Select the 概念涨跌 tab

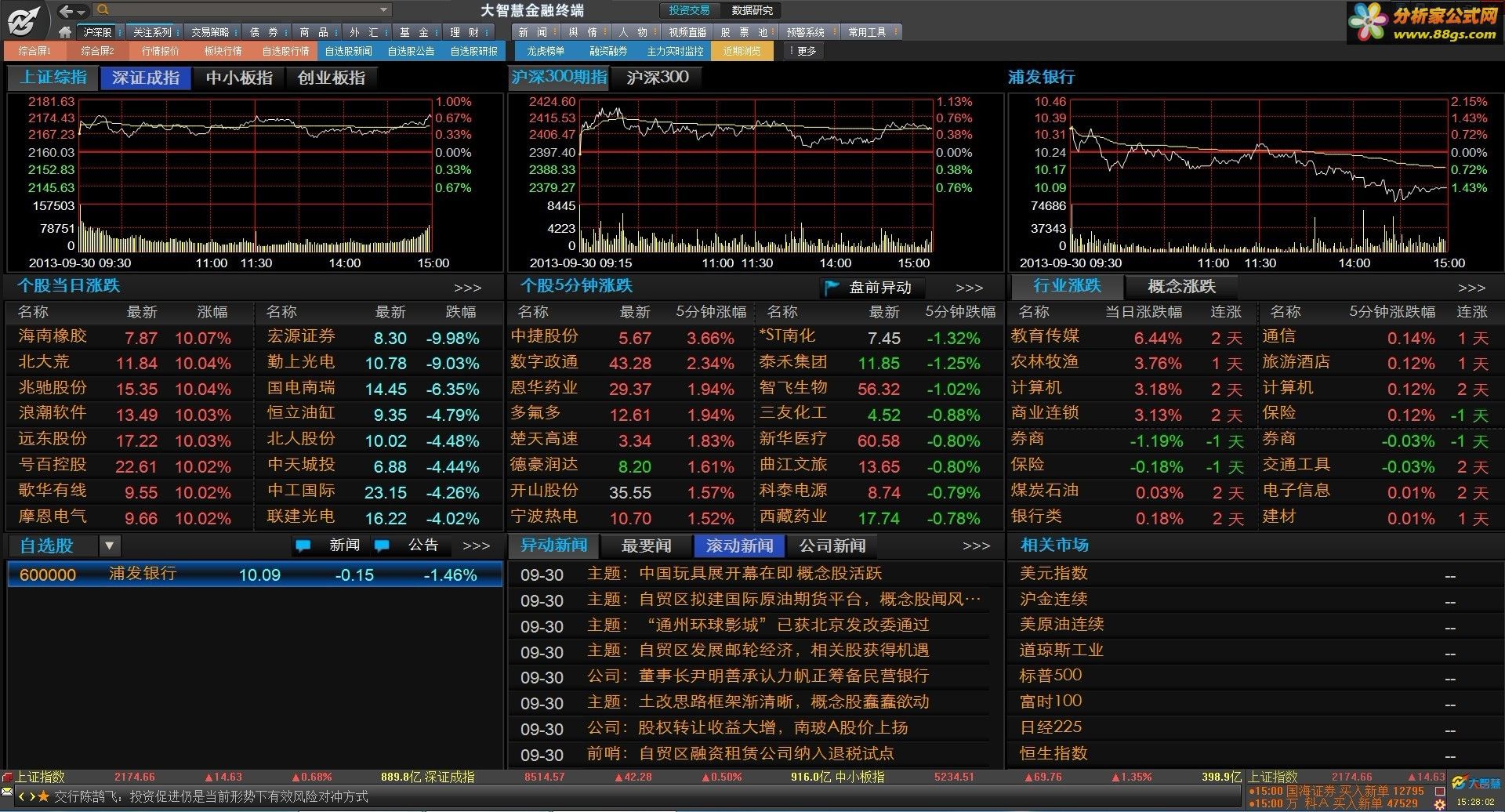pyautogui.click(x=1181, y=286)
